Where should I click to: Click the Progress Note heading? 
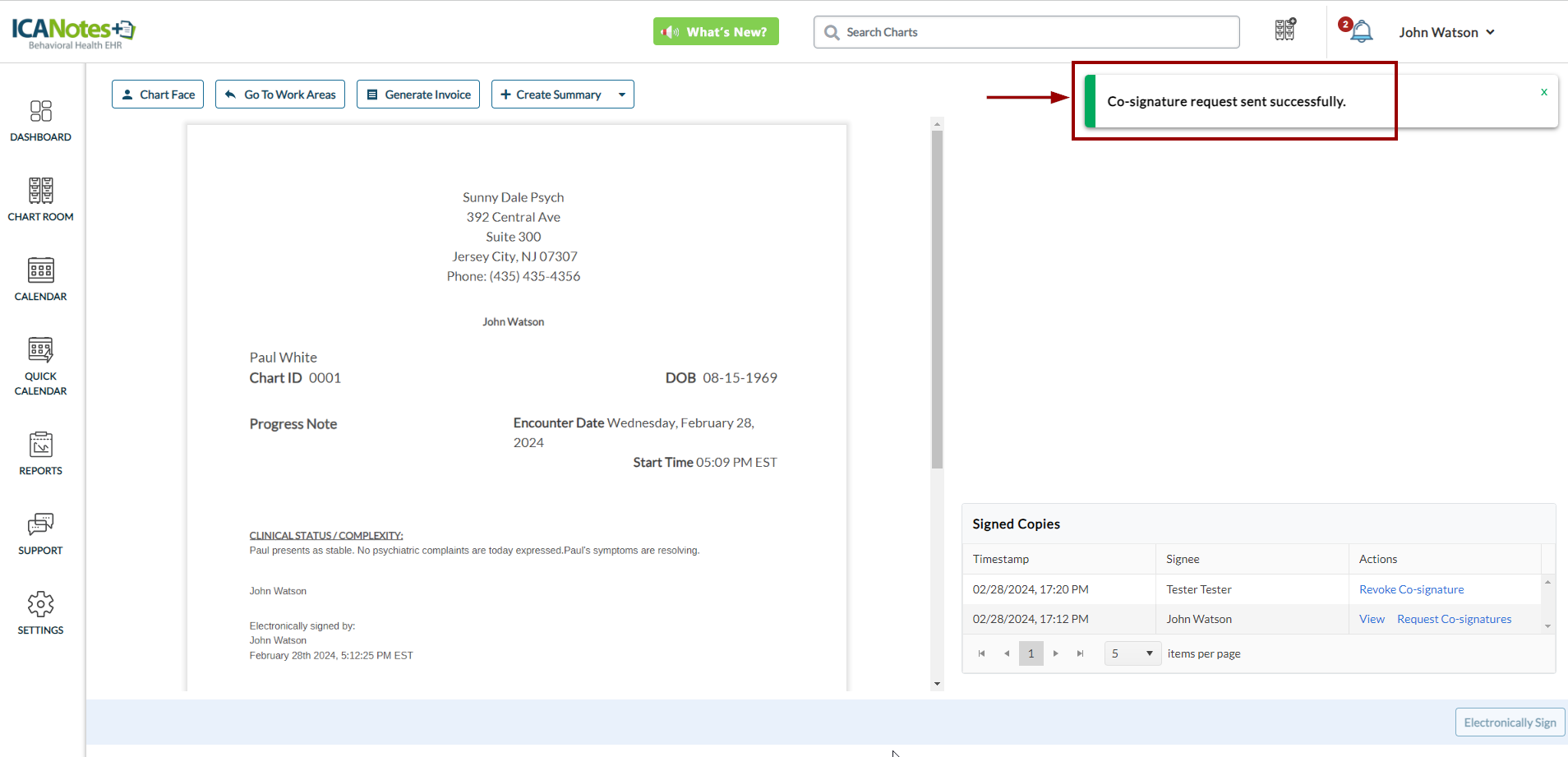[x=293, y=424]
